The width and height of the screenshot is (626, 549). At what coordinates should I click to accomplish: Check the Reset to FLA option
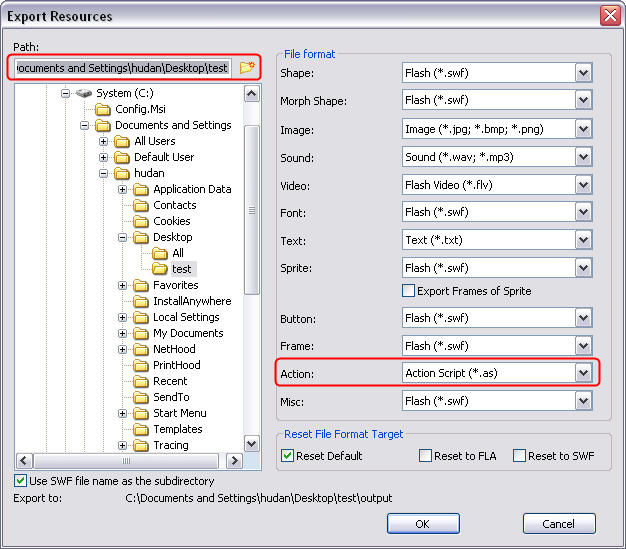[425, 456]
